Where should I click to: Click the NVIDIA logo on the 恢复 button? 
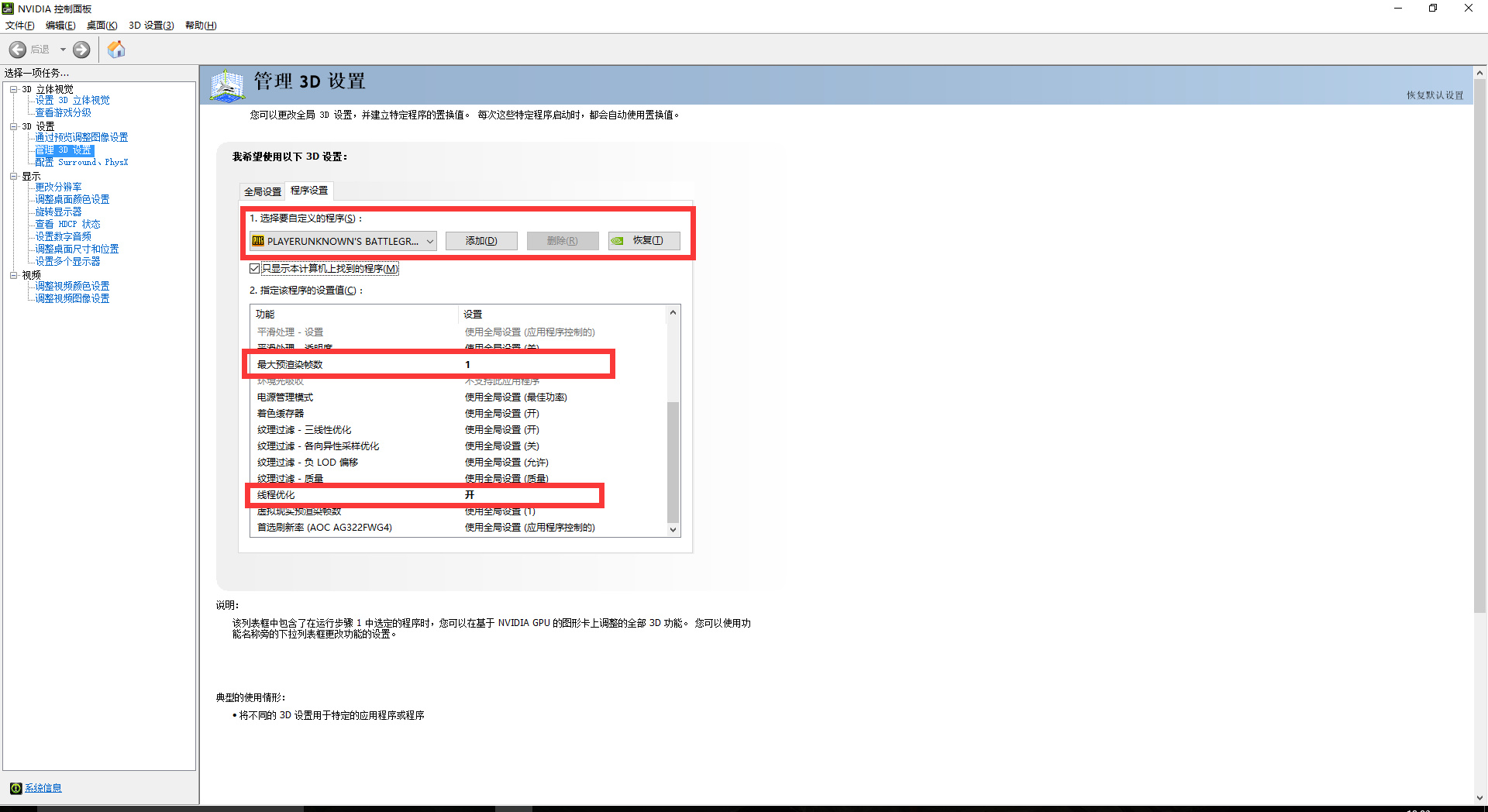pyautogui.click(x=617, y=241)
